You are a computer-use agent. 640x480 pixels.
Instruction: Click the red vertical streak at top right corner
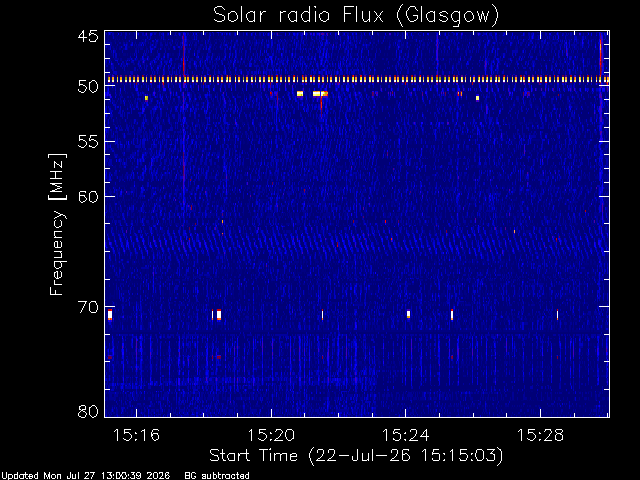[x=601, y=55]
